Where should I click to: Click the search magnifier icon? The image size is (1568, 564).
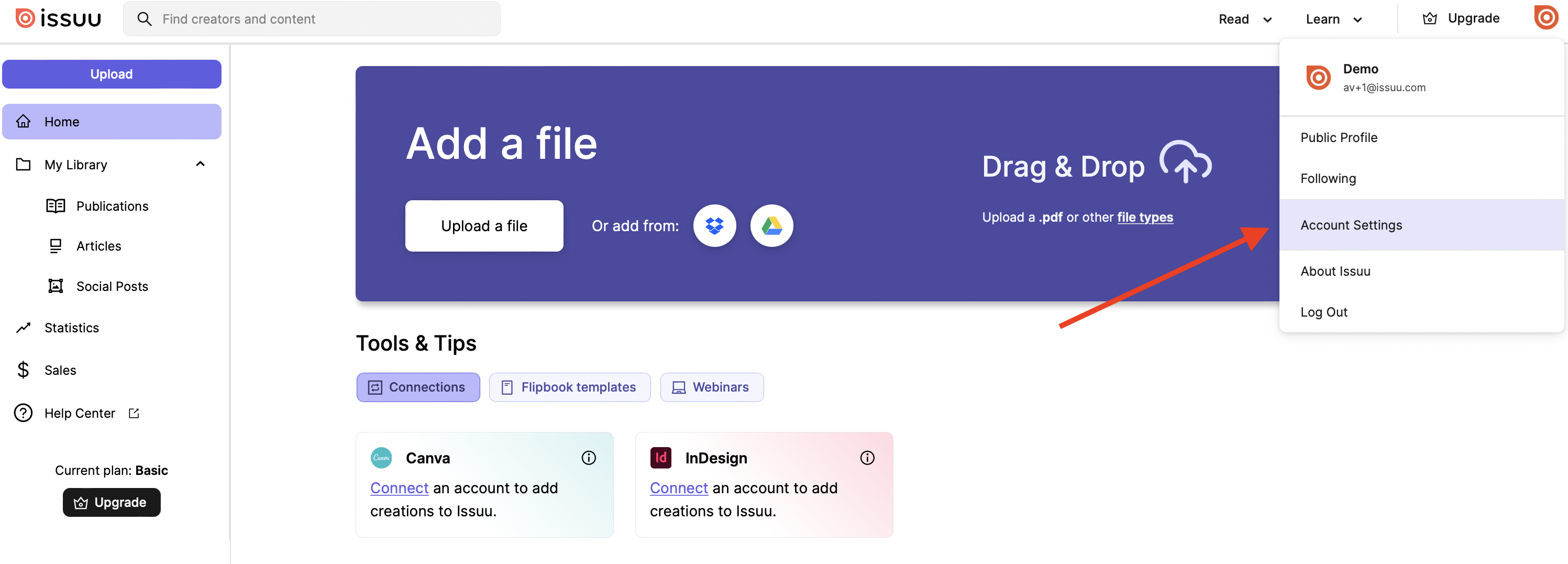[x=144, y=19]
